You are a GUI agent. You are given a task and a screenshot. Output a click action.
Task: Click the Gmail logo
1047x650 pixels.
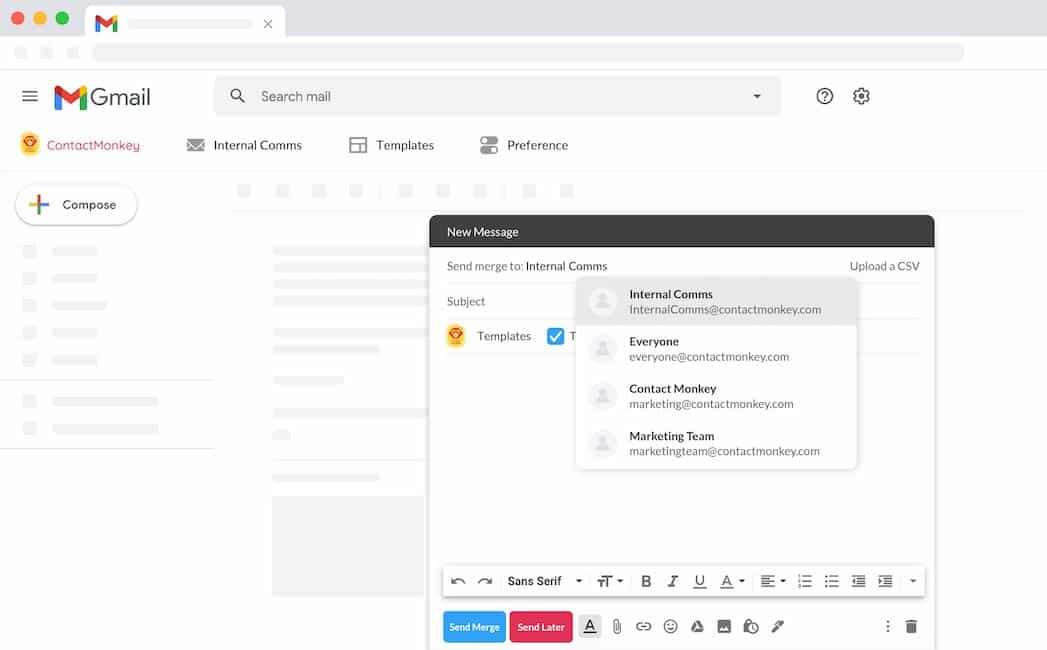(102, 98)
